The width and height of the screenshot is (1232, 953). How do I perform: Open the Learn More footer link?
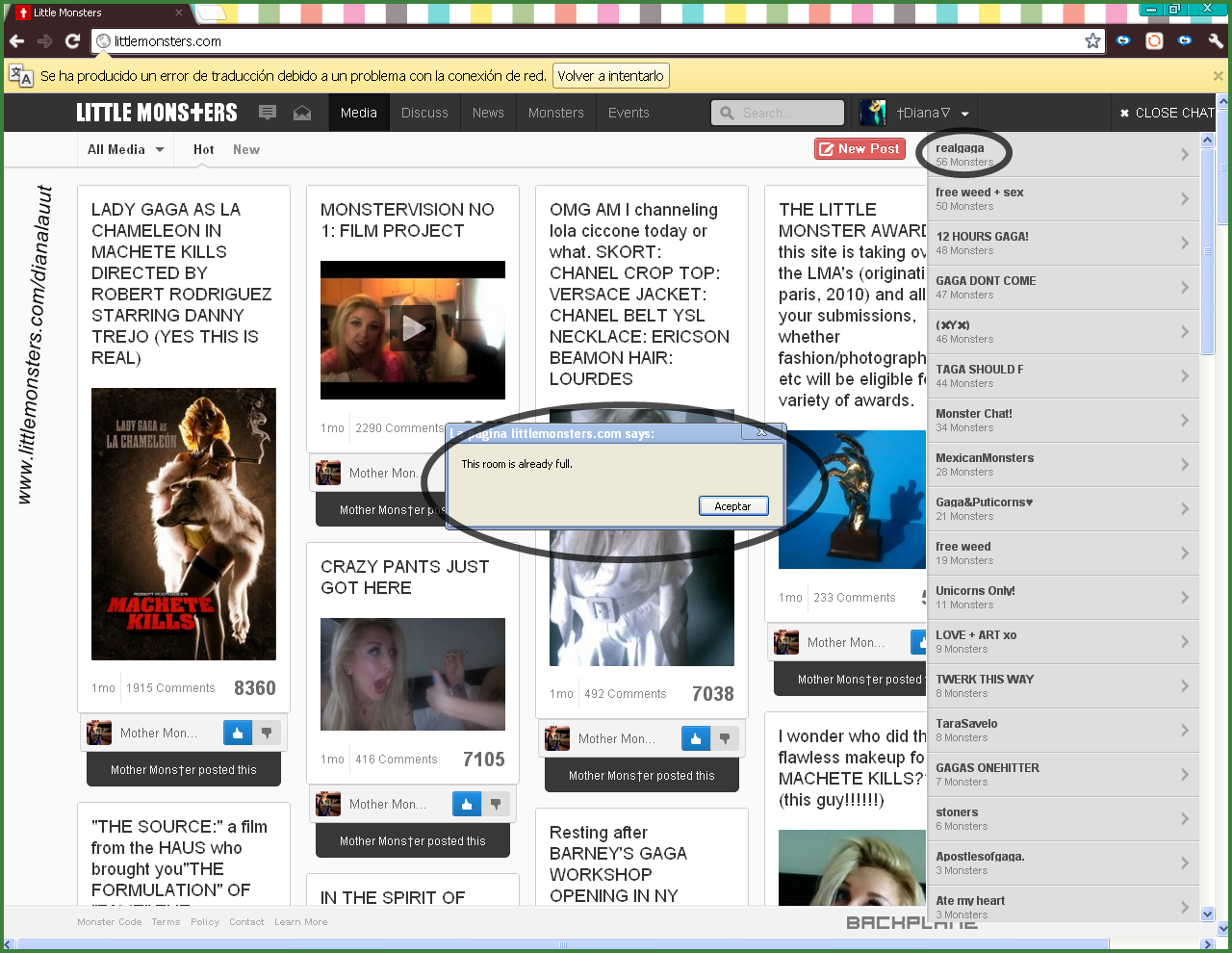click(x=300, y=922)
